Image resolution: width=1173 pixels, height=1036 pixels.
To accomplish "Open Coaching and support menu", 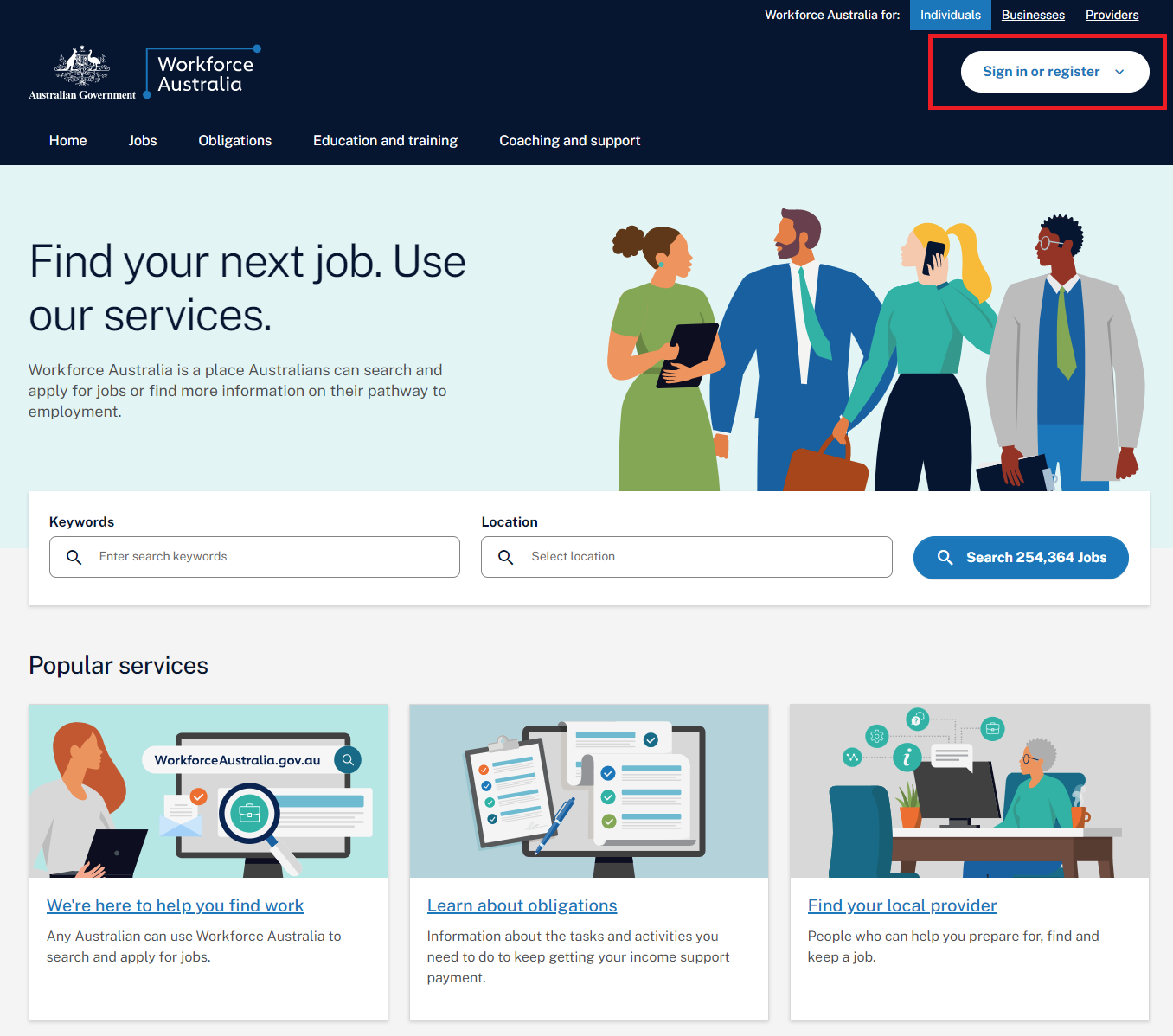I will pos(569,140).
